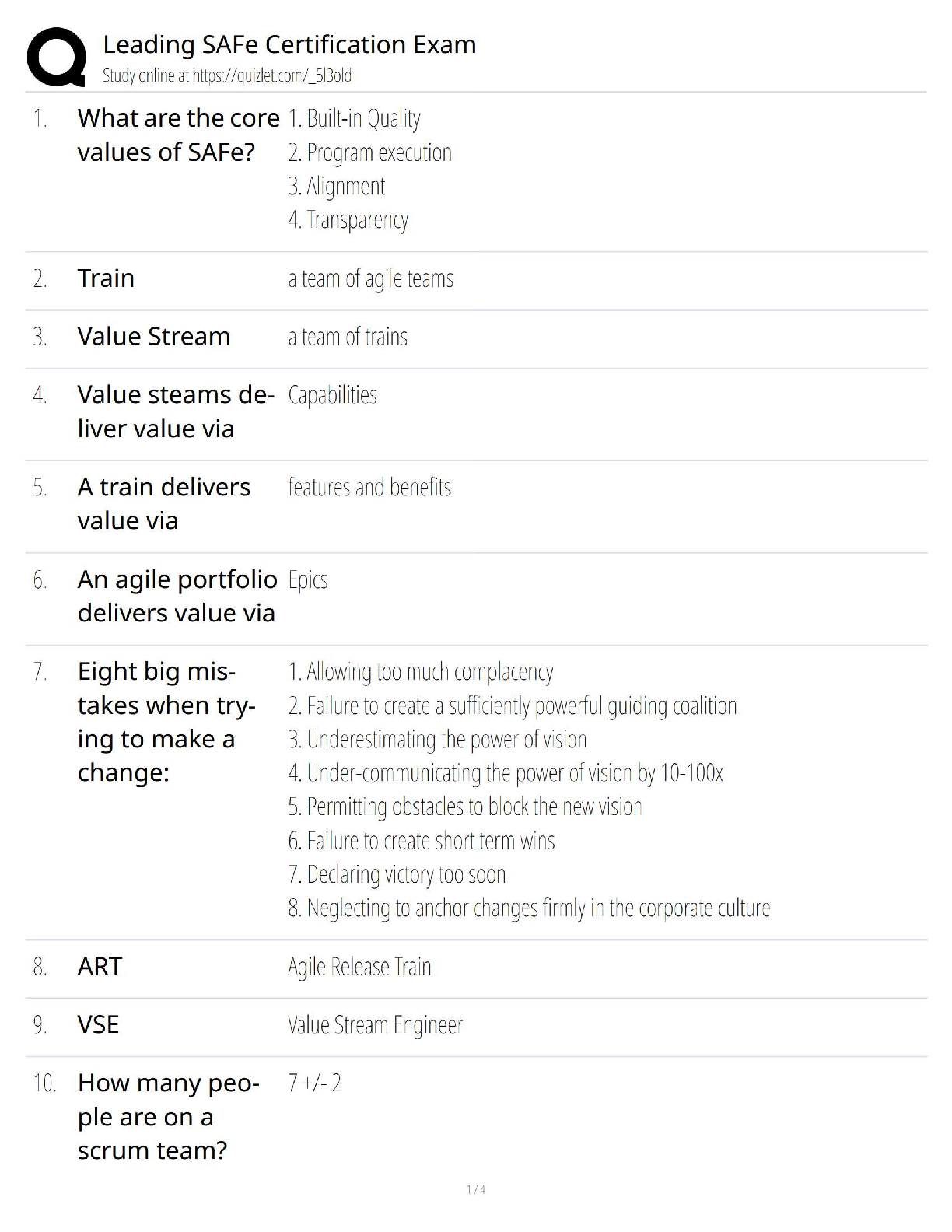
Task: Click the 'features and benefits' answer
Action: 369,488
